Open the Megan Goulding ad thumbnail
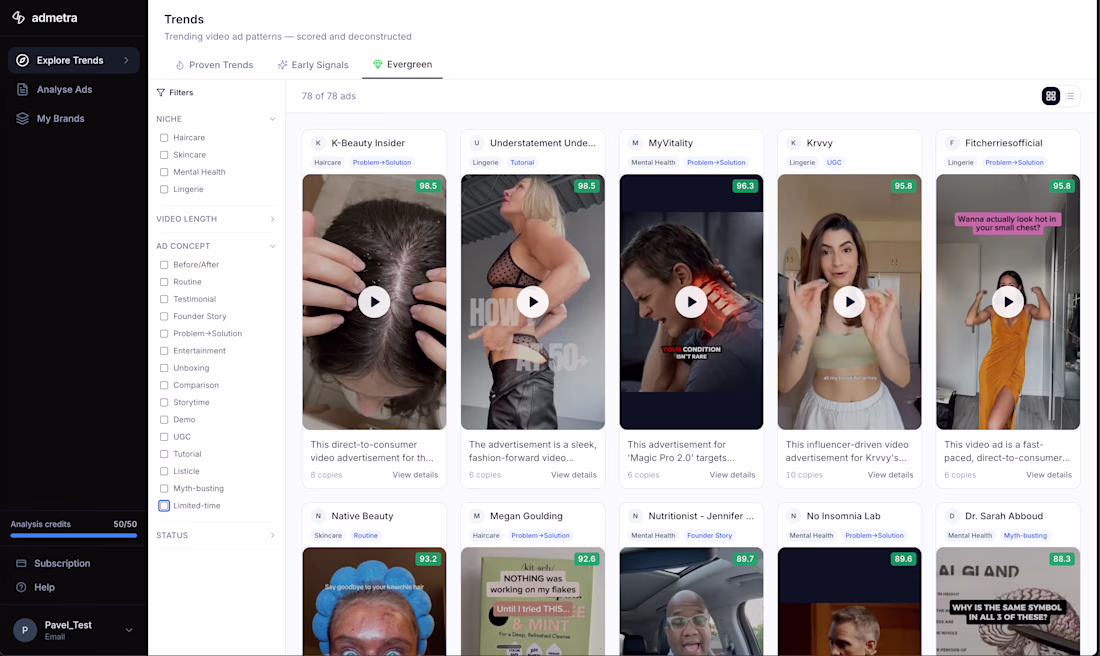Viewport: 1100px width, 656px height. point(532,601)
